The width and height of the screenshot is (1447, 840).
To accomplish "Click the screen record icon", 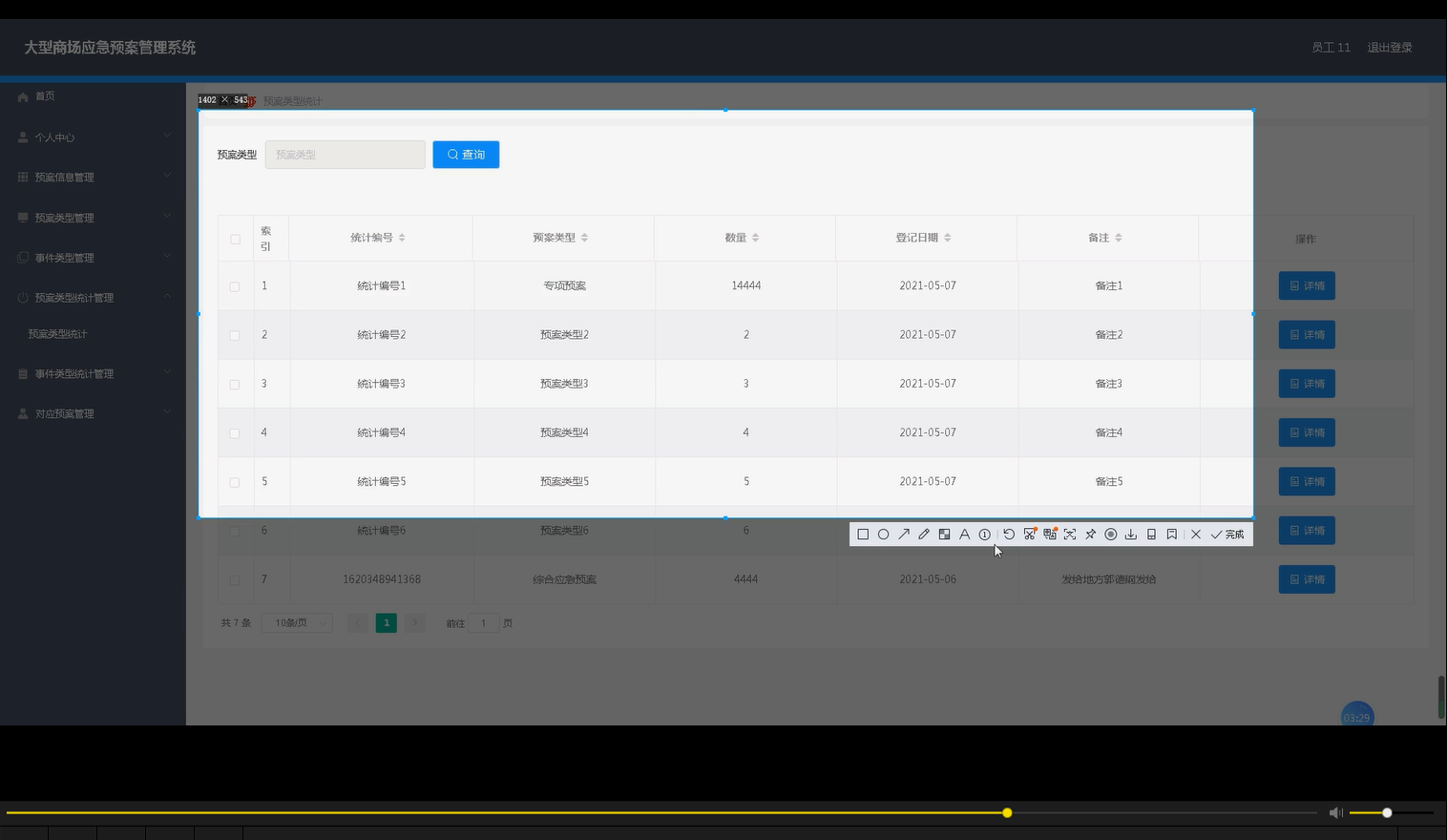I will (x=1111, y=535).
